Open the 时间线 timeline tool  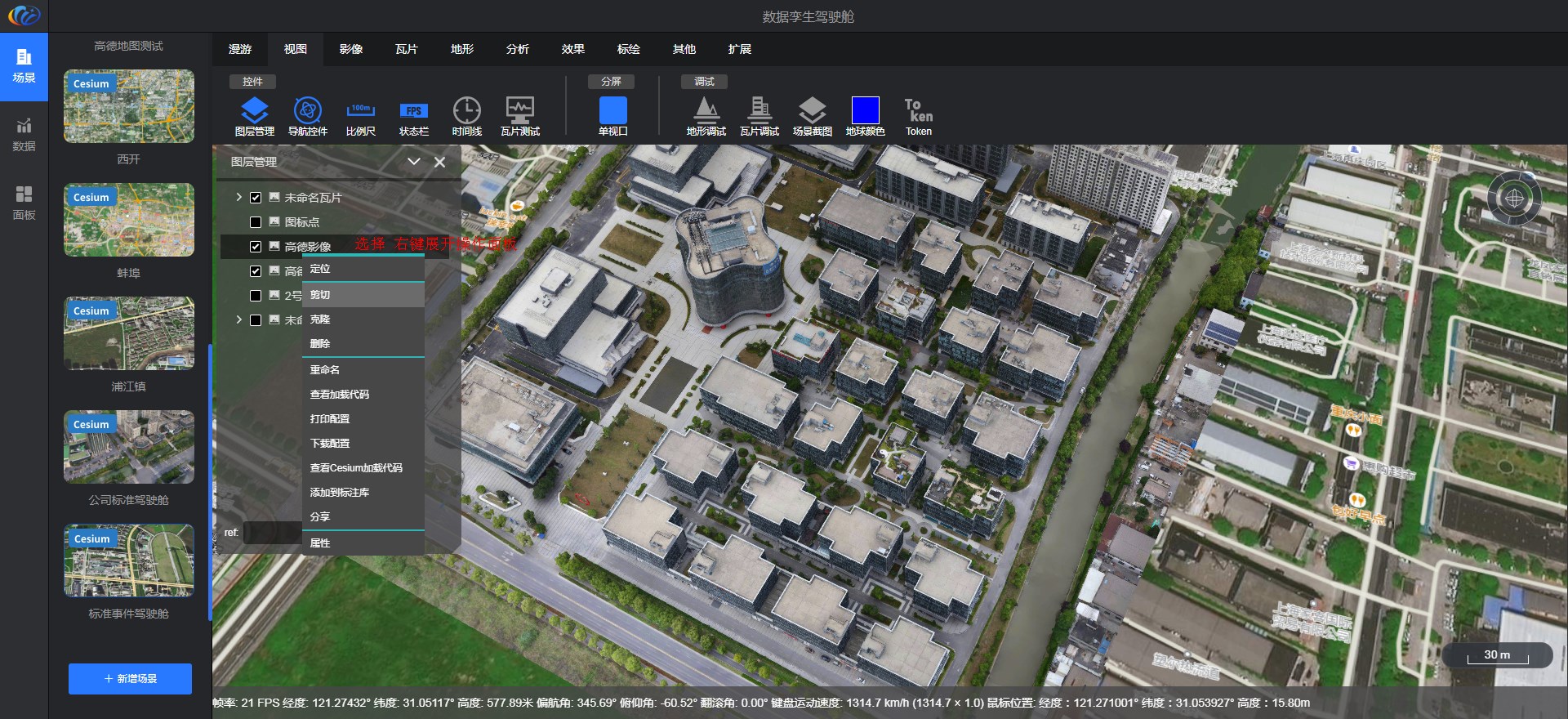coord(466,111)
